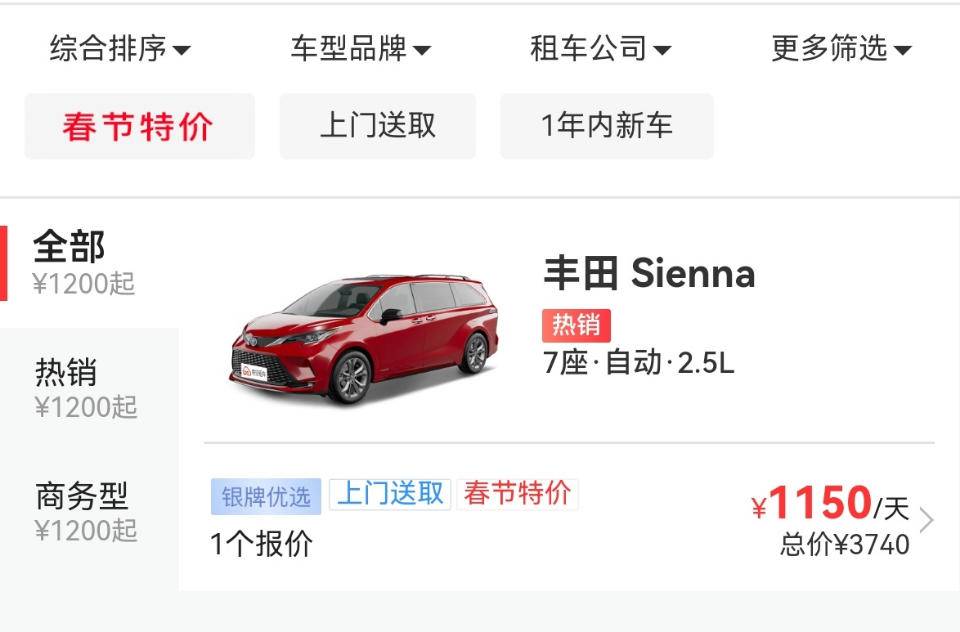Screen dimensions: 960x632
Task: Open the 丰田 Sienna title link
Action: (649, 274)
